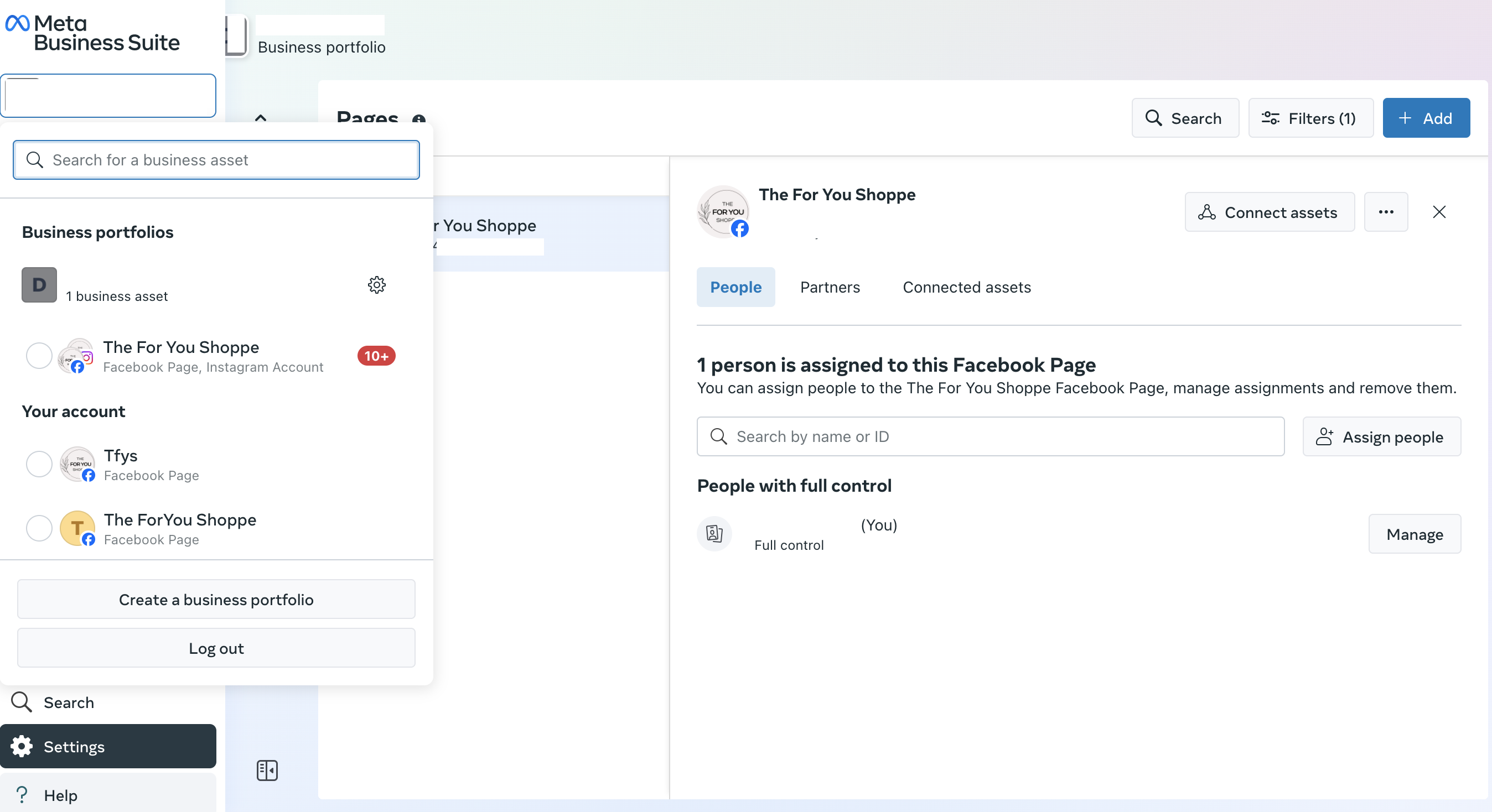This screenshot has height=812, width=1492.
Task: Click Tfys page avatar thumbnail
Action: (77, 464)
